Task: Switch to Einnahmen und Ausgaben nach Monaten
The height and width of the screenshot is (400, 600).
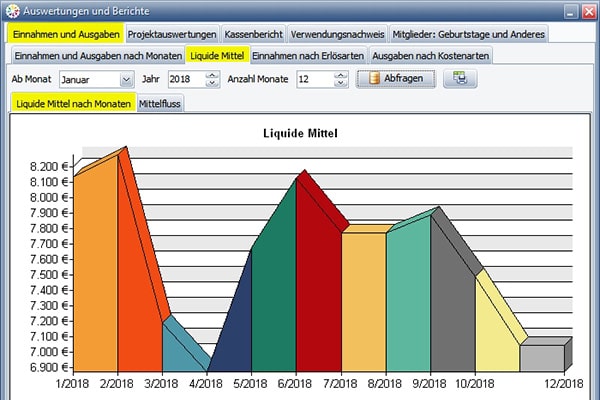Action: [x=97, y=55]
